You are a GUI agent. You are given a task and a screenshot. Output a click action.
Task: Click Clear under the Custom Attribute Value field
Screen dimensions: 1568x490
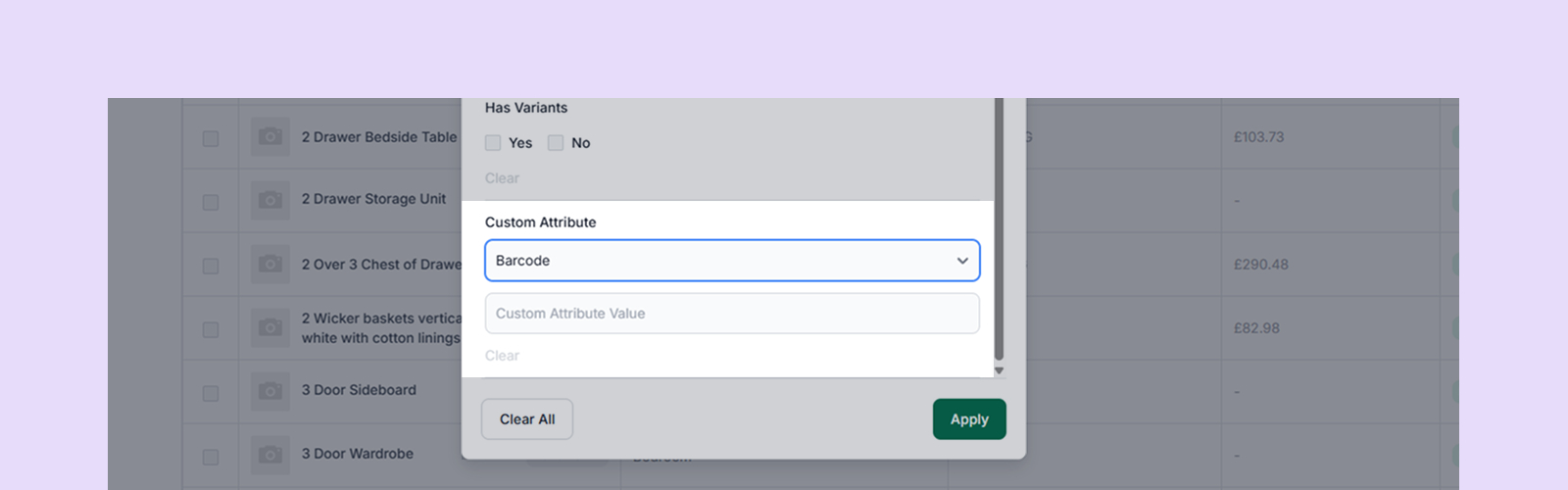coord(502,356)
